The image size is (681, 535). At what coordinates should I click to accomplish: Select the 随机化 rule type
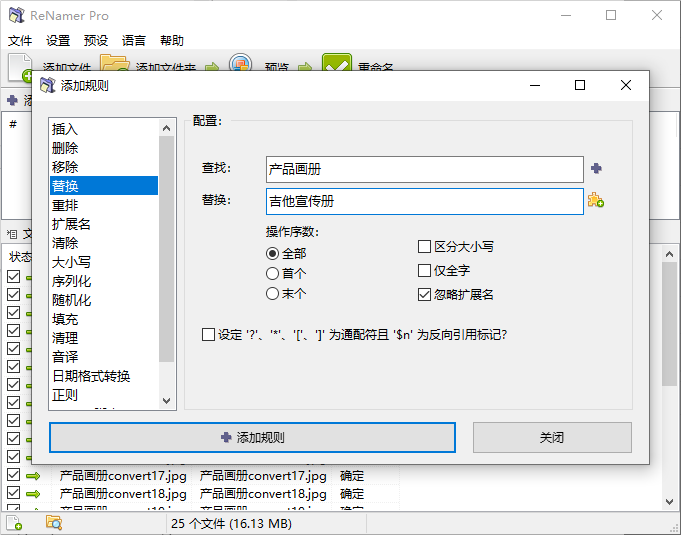[x=104, y=300]
